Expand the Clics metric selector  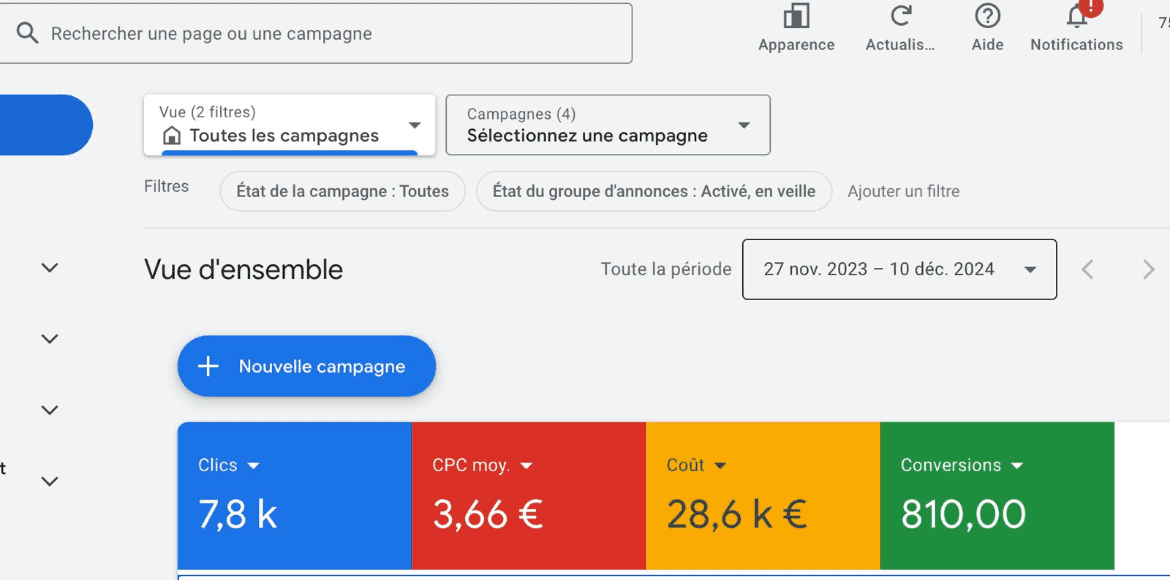point(253,466)
